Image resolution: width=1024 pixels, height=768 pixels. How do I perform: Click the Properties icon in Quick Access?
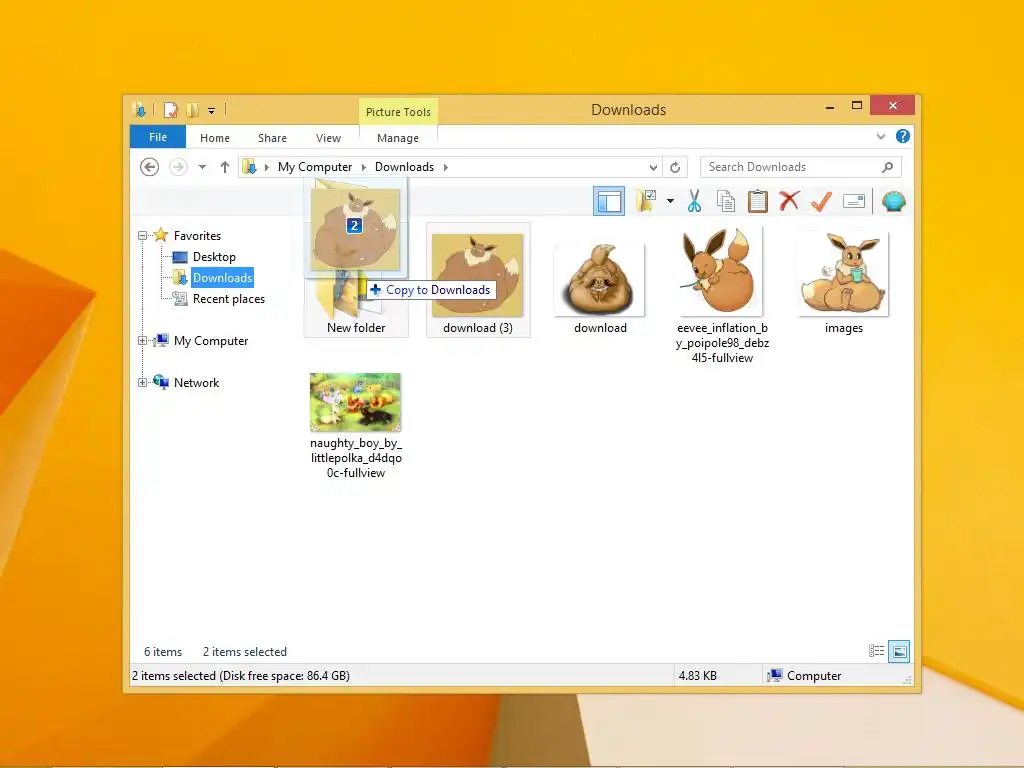(x=170, y=110)
